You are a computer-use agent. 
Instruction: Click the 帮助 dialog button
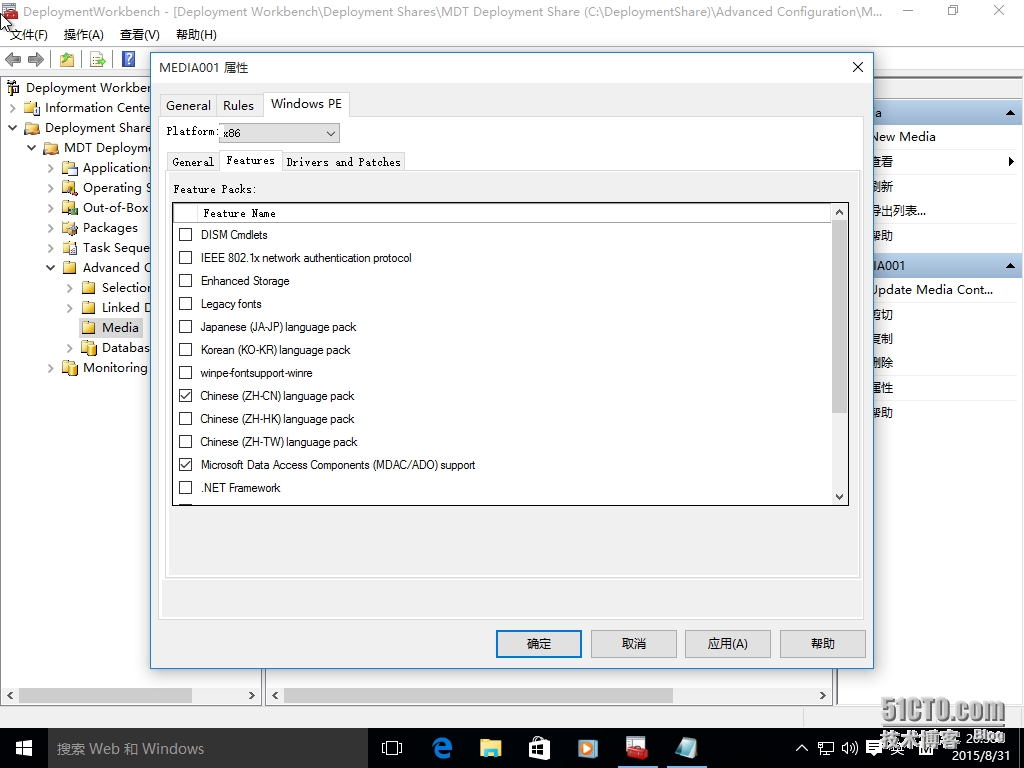click(x=822, y=644)
